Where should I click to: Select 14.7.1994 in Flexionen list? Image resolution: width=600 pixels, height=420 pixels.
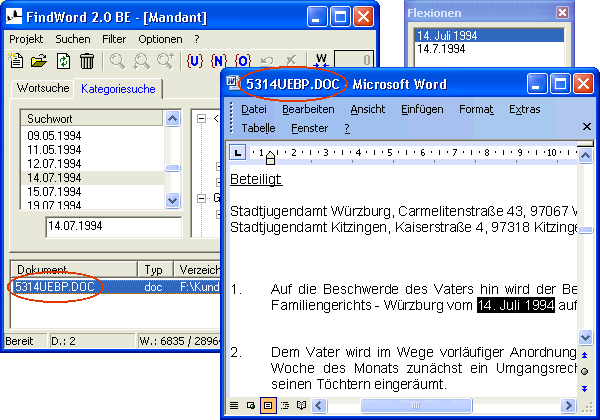(489, 49)
